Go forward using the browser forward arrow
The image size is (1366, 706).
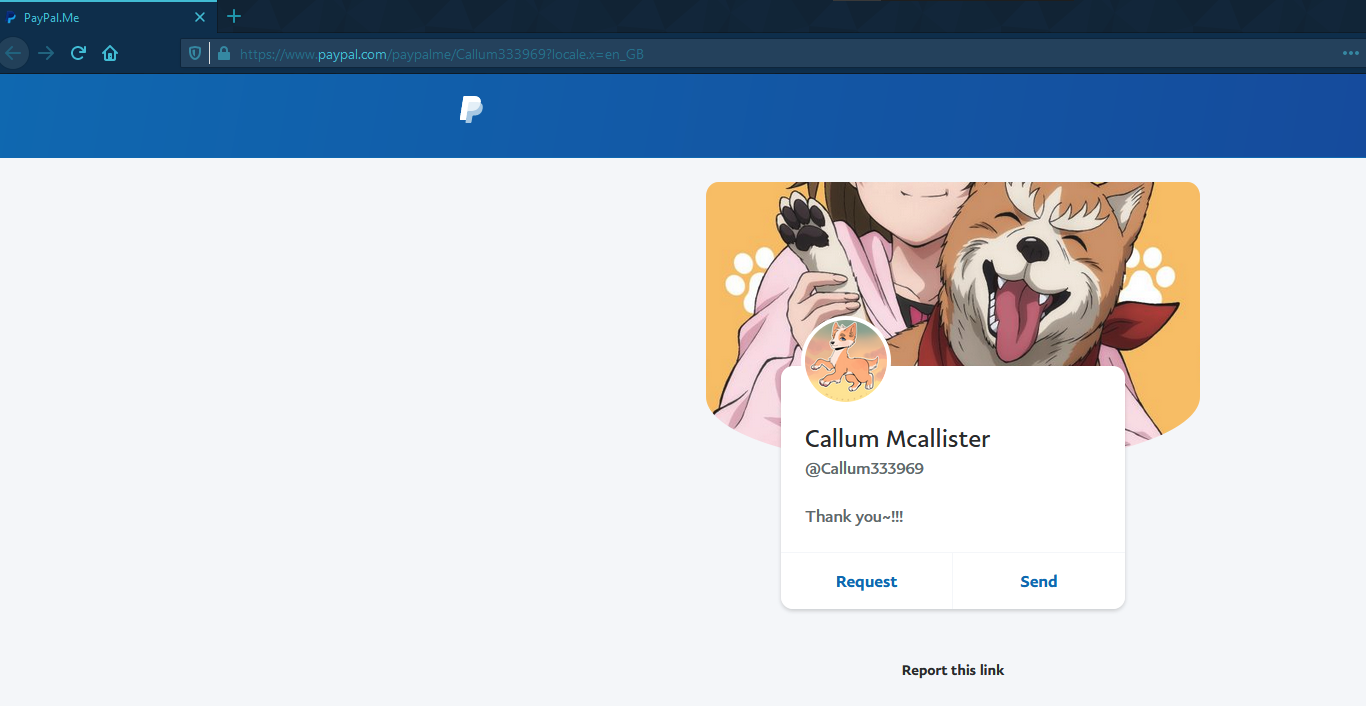pyautogui.click(x=46, y=53)
